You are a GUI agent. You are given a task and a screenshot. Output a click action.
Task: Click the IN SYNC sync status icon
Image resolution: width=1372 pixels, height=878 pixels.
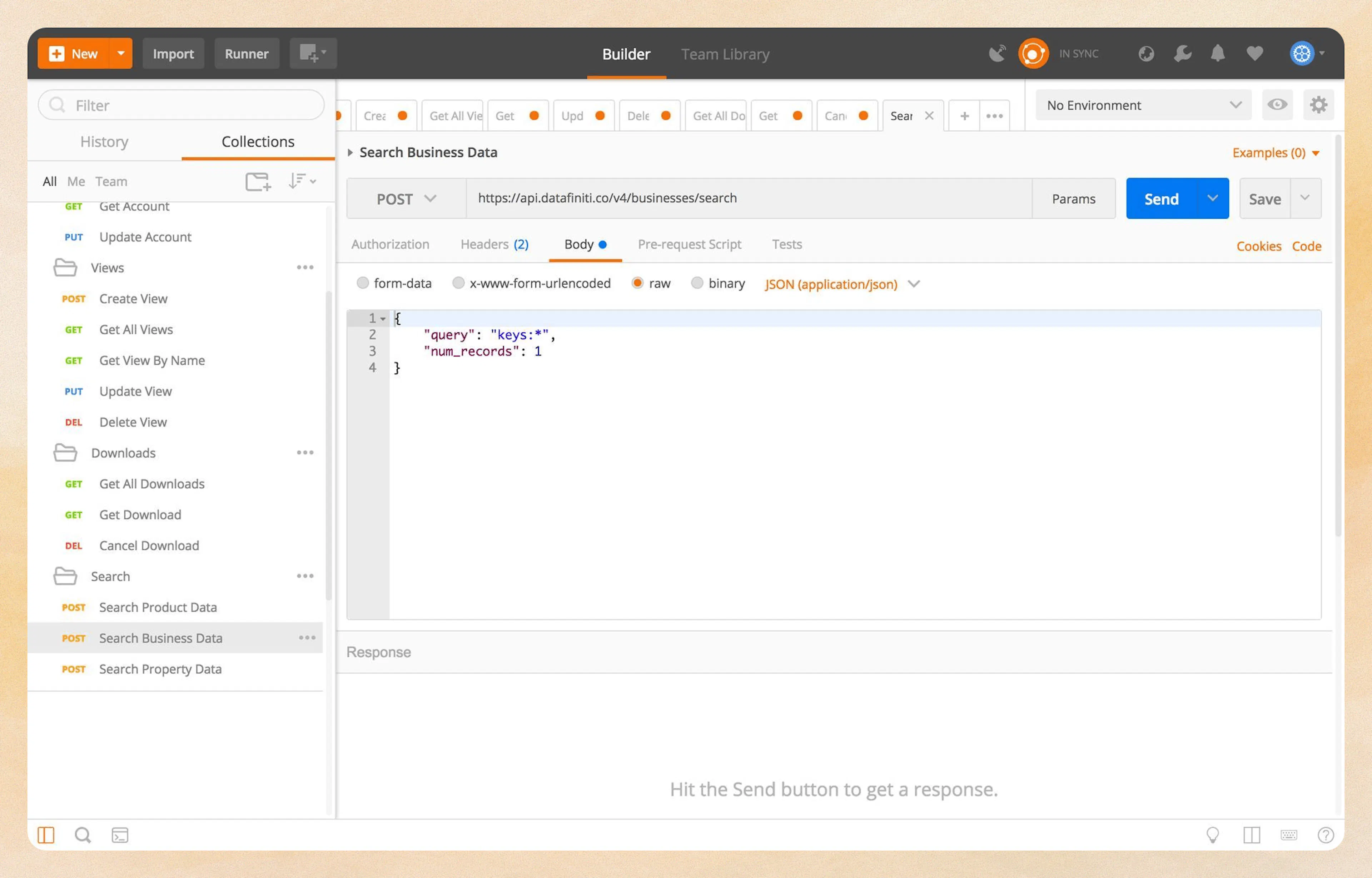click(x=1033, y=53)
